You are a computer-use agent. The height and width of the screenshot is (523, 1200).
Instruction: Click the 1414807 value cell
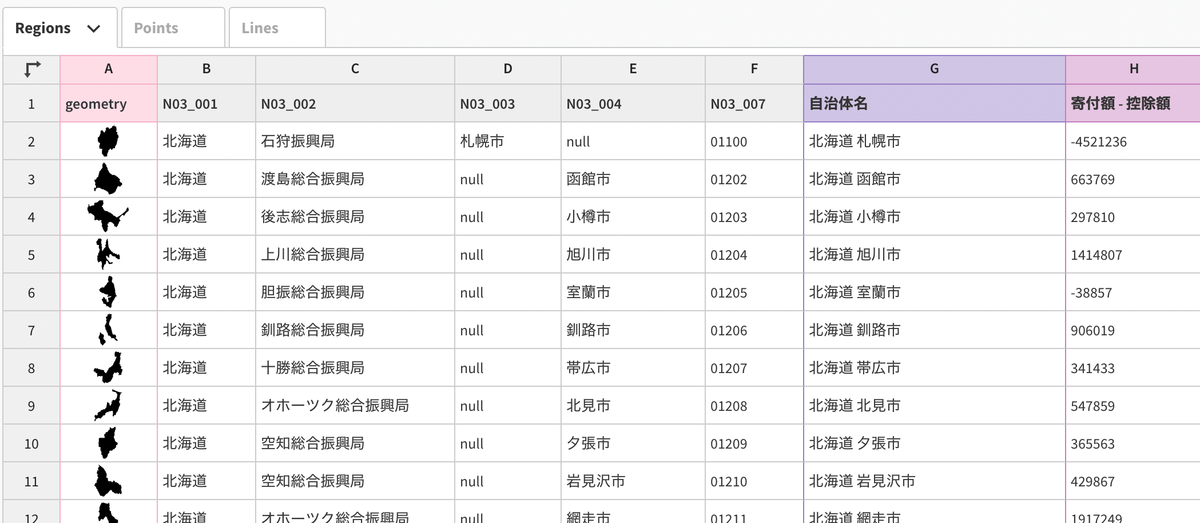coord(1133,254)
